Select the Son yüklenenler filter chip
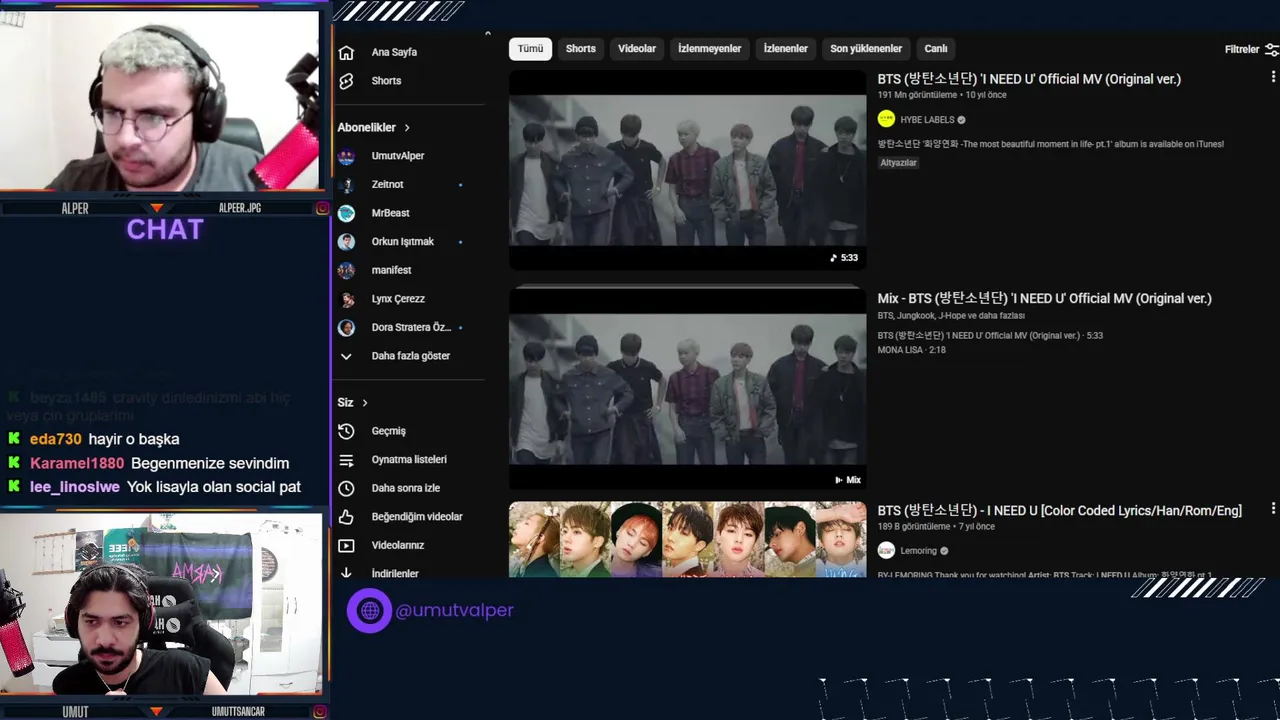The width and height of the screenshot is (1280, 720). (866, 49)
